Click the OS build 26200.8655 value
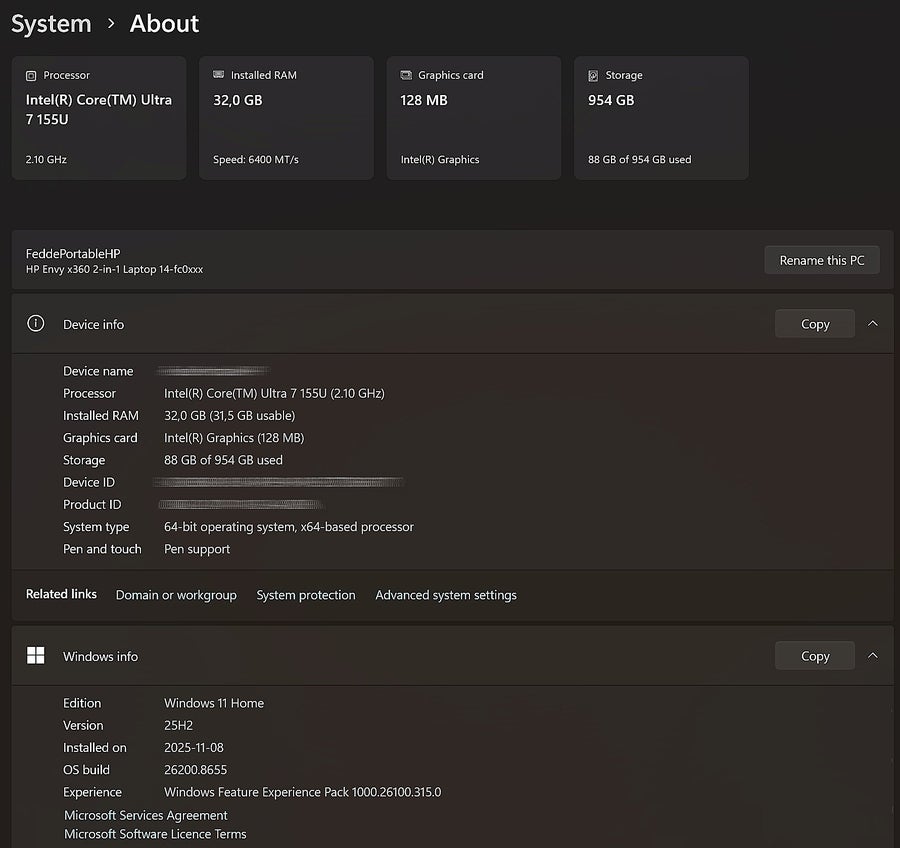This screenshot has height=848, width=900. [196, 770]
